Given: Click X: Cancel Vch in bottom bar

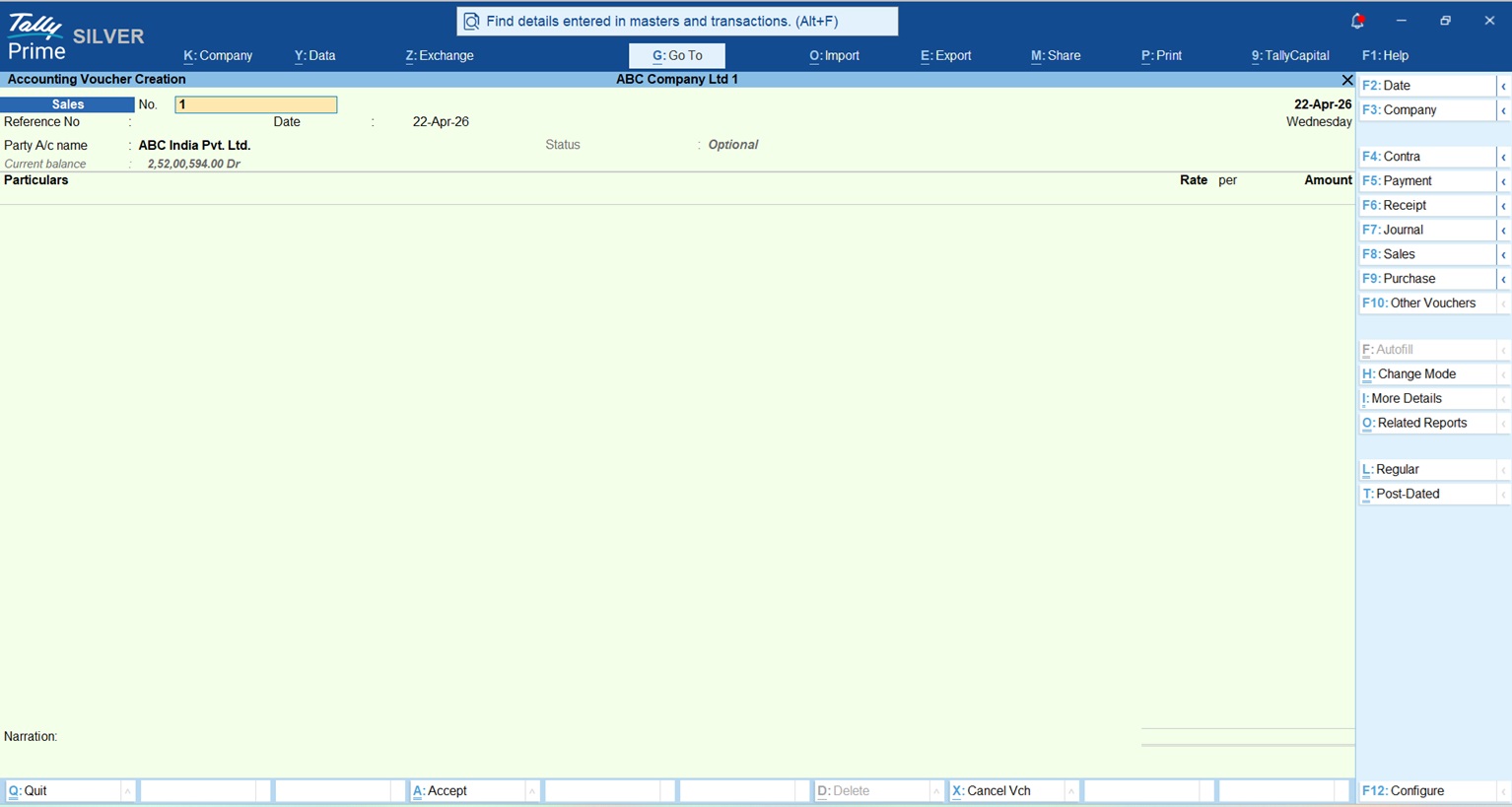Looking at the screenshot, I should click(1006, 791).
